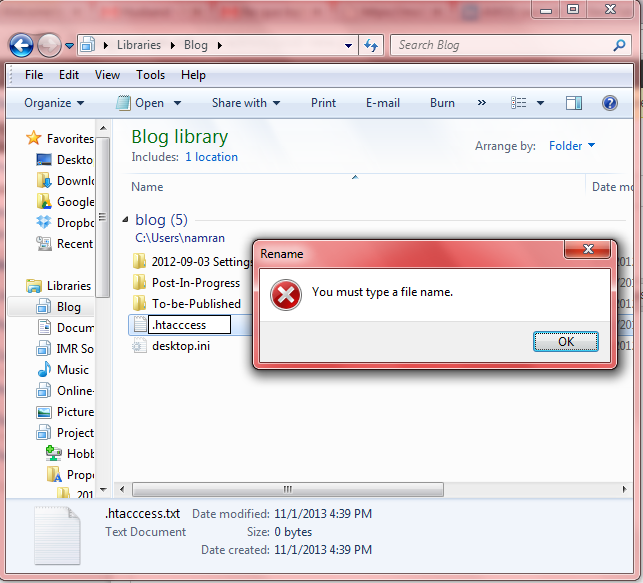
Task: Select the desktop.ini file icon
Action: pos(139,346)
